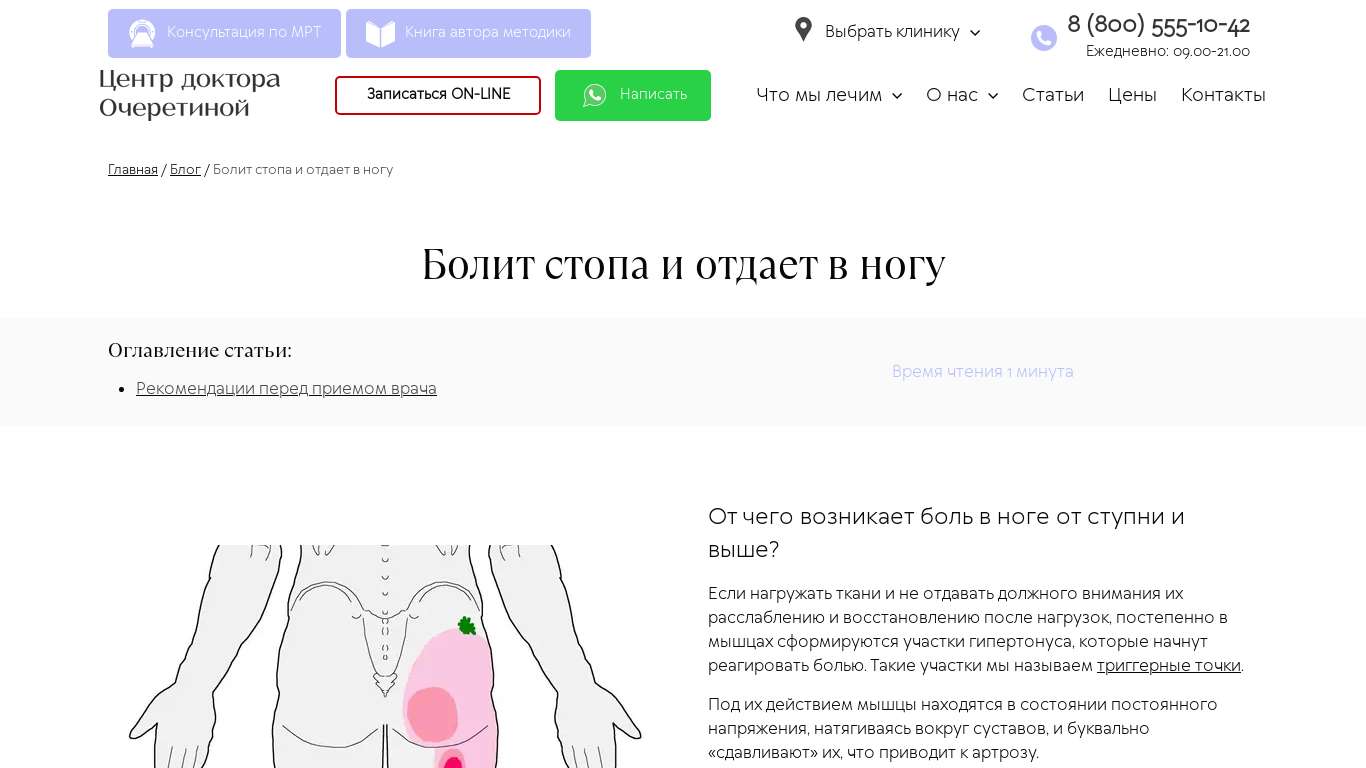Click the Написать green button
The image size is (1366, 768).
click(633, 95)
